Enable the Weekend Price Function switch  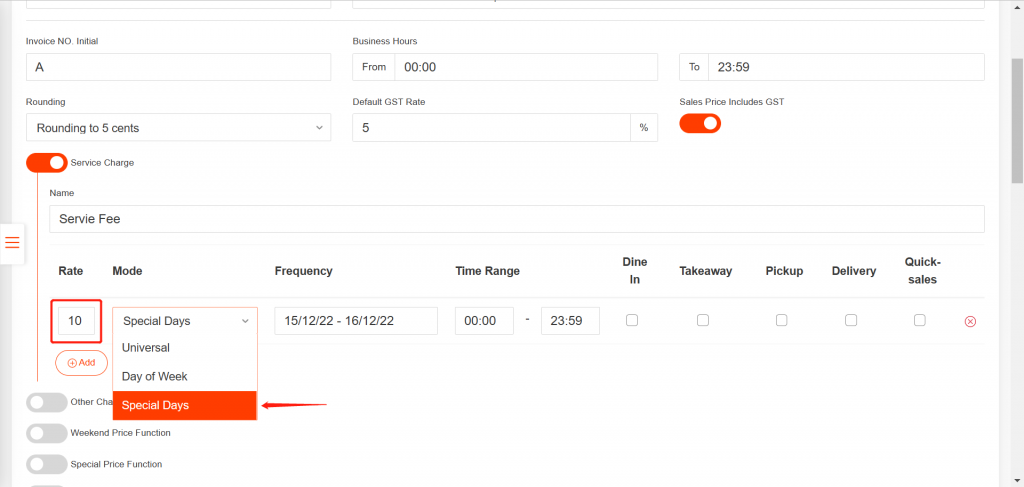point(46,433)
